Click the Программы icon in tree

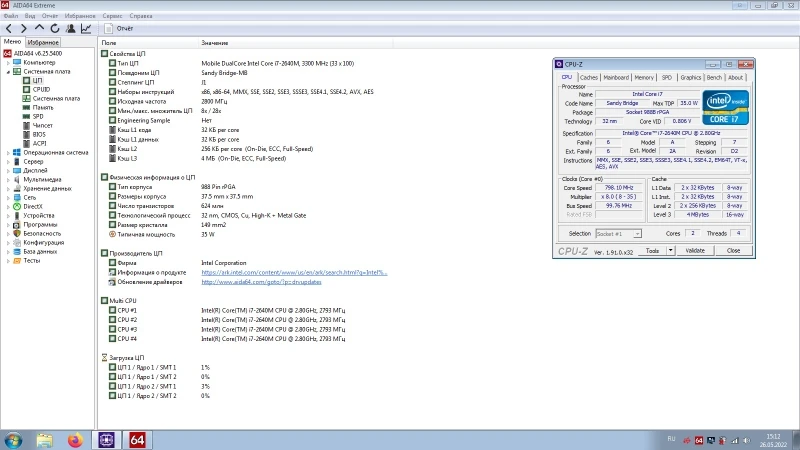click(x=17, y=224)
